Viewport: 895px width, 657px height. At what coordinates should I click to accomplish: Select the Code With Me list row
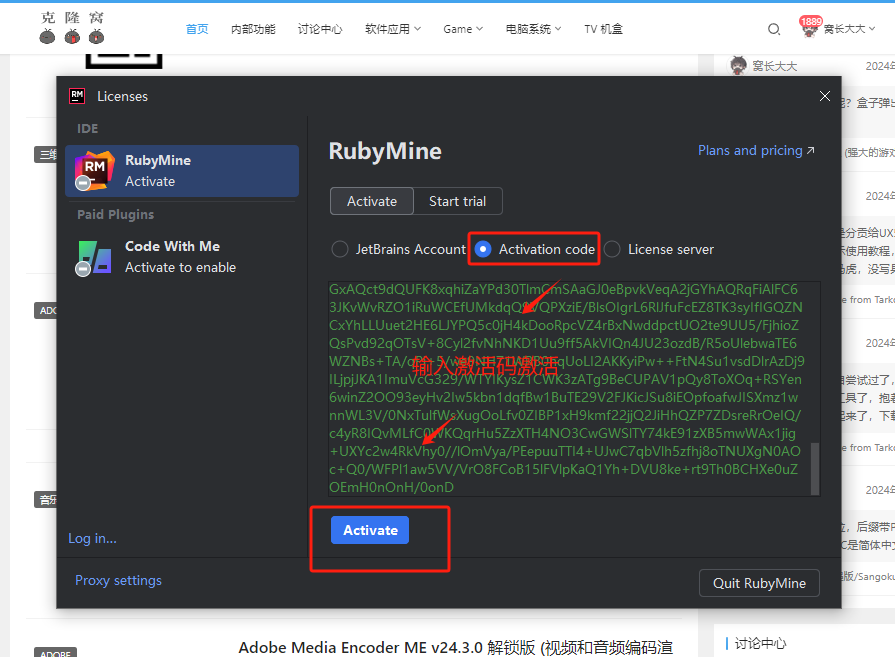(x=182, y=257)
